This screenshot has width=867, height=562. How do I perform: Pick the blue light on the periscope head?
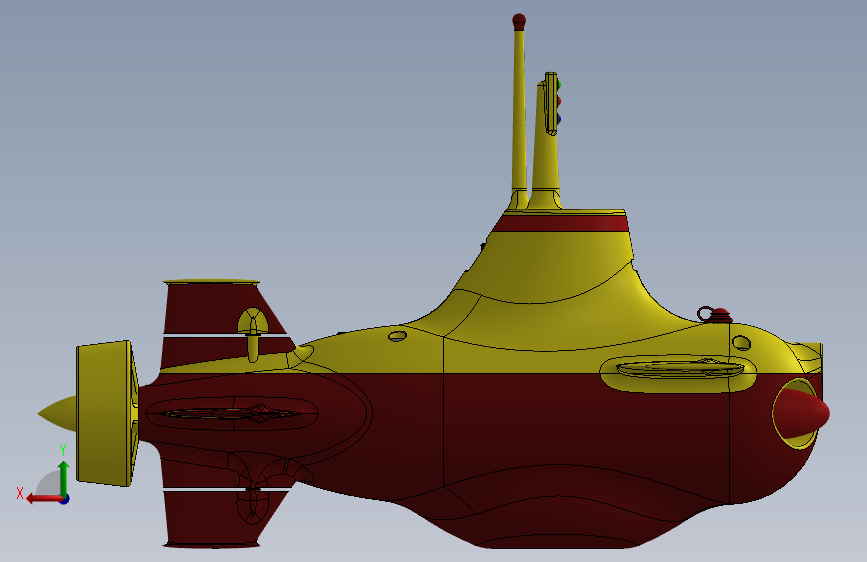coord(559,119)
